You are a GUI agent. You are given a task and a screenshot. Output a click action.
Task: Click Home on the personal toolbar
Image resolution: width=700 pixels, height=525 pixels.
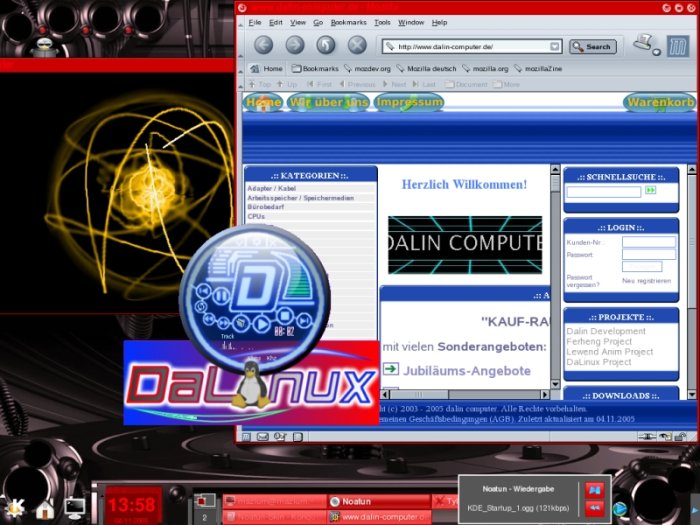pyautogui.click(x=267, y=69)
